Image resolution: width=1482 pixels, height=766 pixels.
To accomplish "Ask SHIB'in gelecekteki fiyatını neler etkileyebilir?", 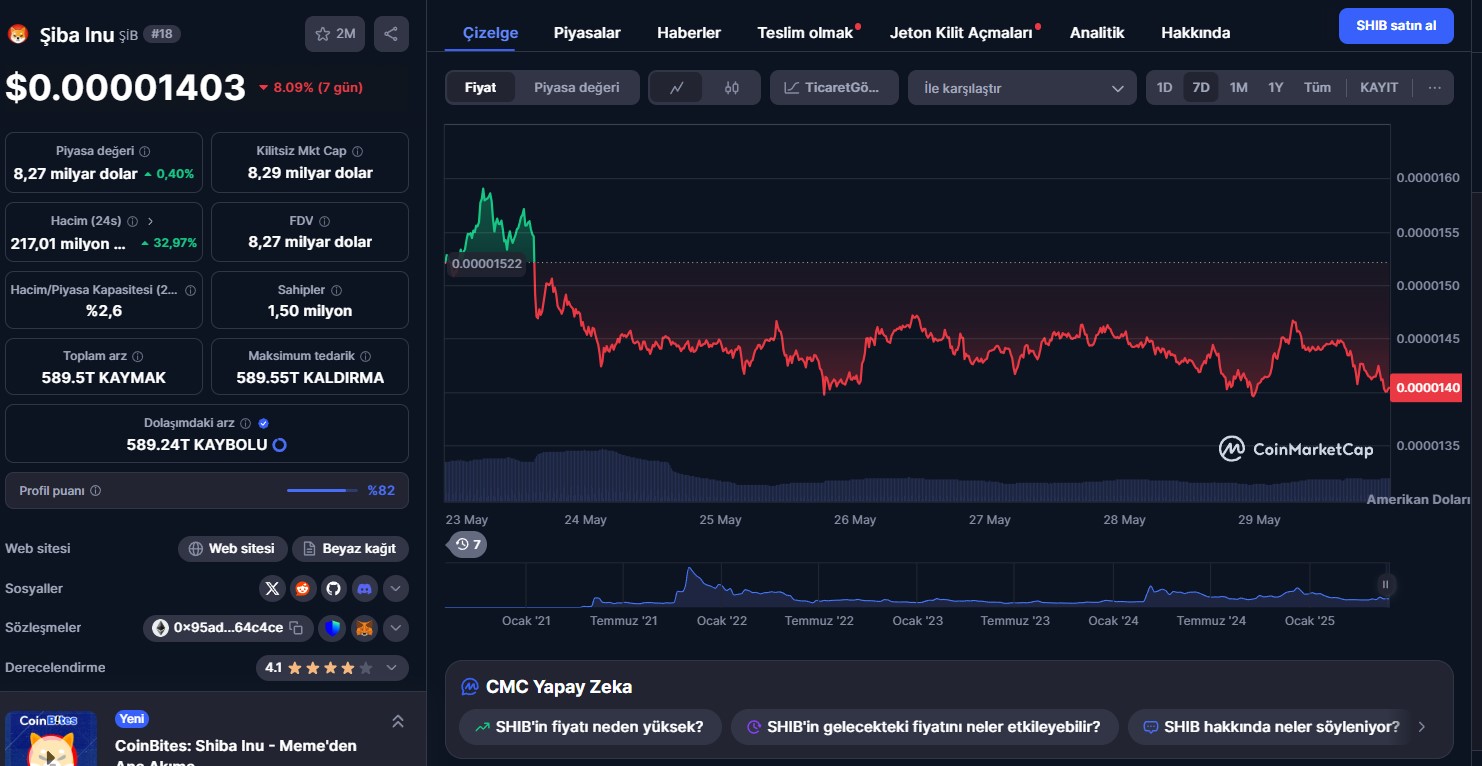I will tap(924, 727).
